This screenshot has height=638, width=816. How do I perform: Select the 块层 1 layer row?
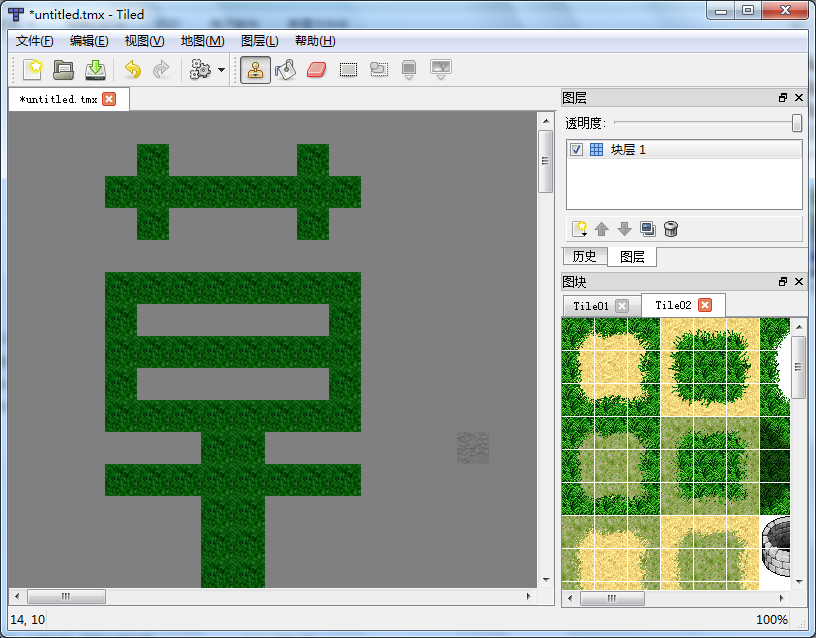tap(684, 150)
